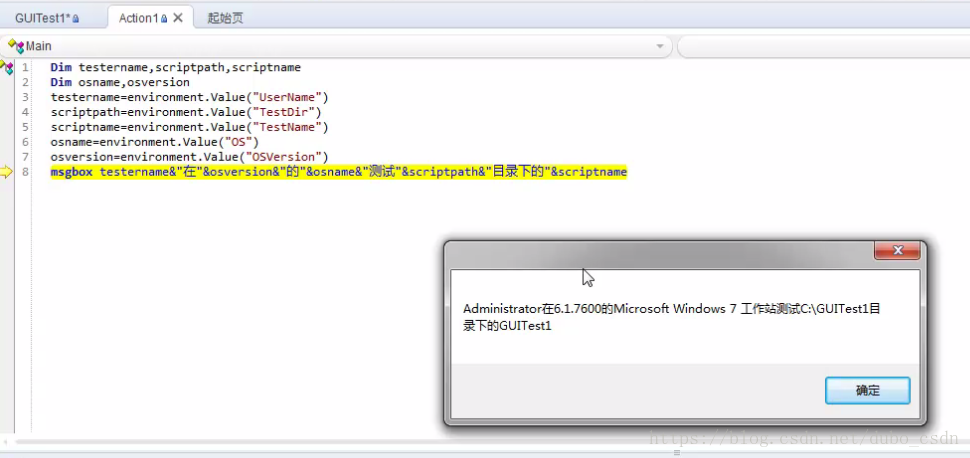The image size is (970, 458).
Task: Click line number 8 in gutter
Action: click(25, 171)
